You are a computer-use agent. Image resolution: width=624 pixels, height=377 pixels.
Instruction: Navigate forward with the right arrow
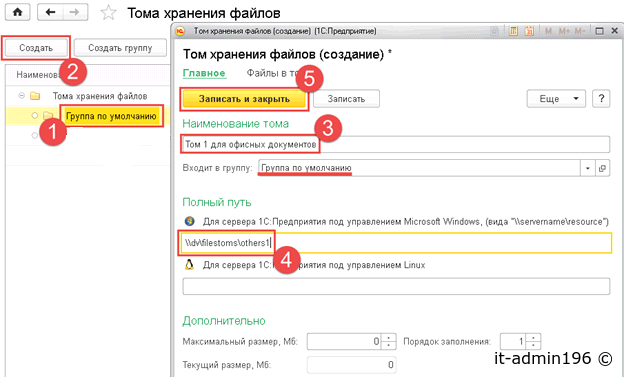point(74,12)
